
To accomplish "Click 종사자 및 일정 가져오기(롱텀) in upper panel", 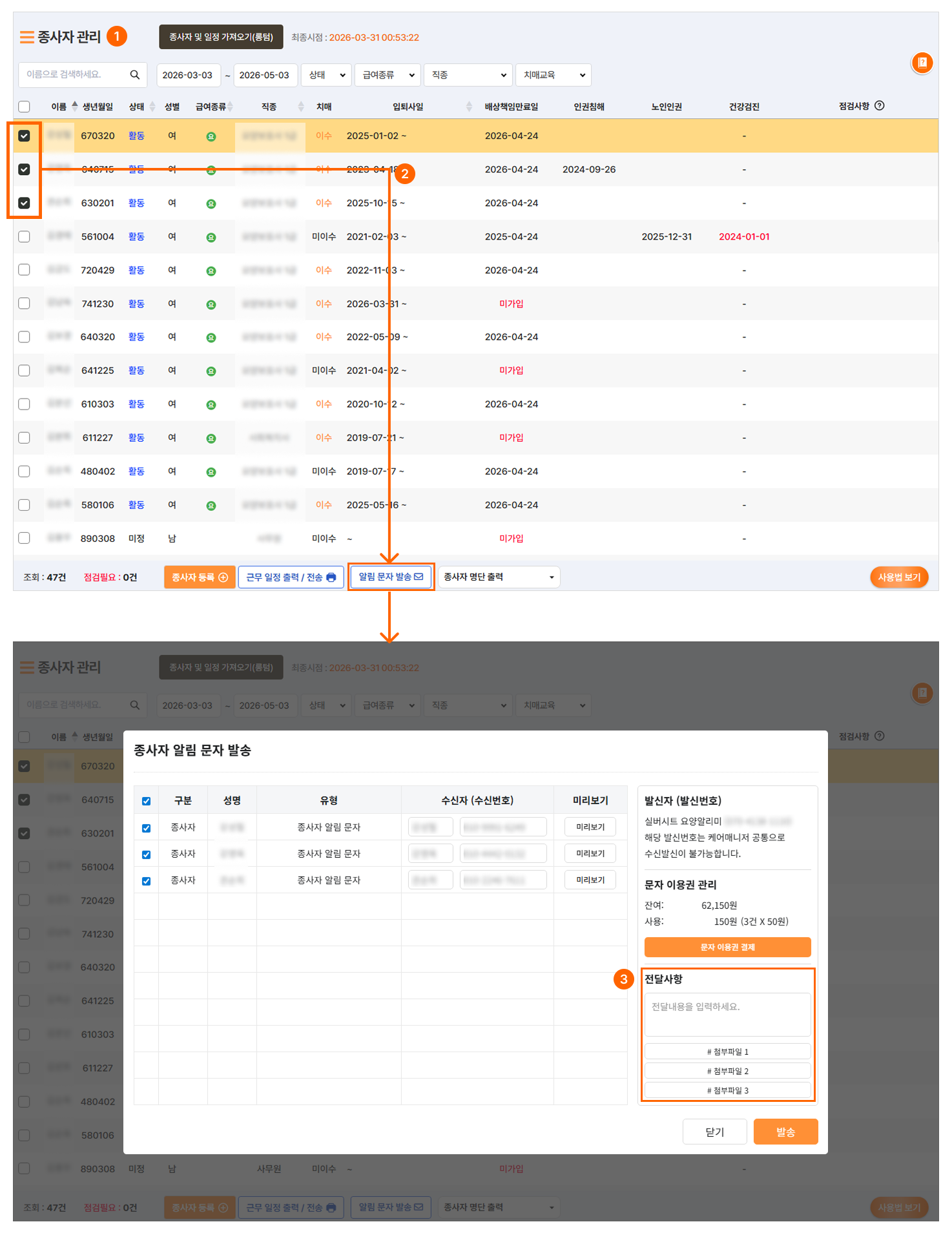I will (221, 37).
